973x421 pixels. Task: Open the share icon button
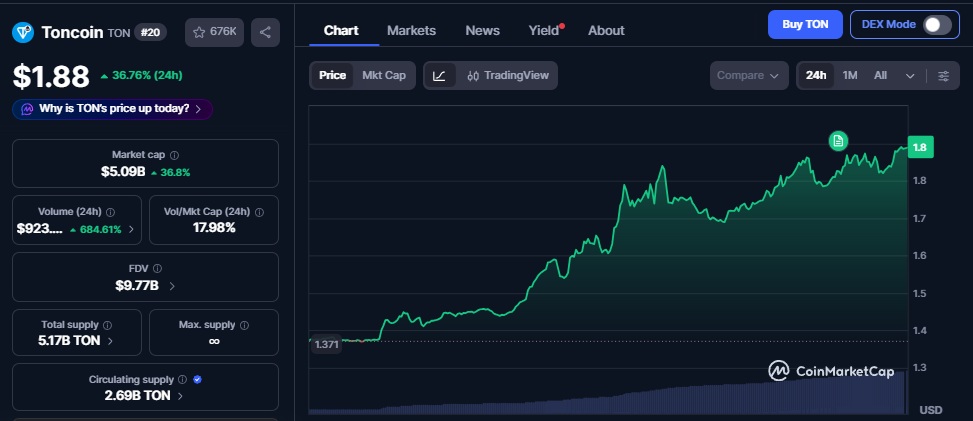(x=265, y=32)
